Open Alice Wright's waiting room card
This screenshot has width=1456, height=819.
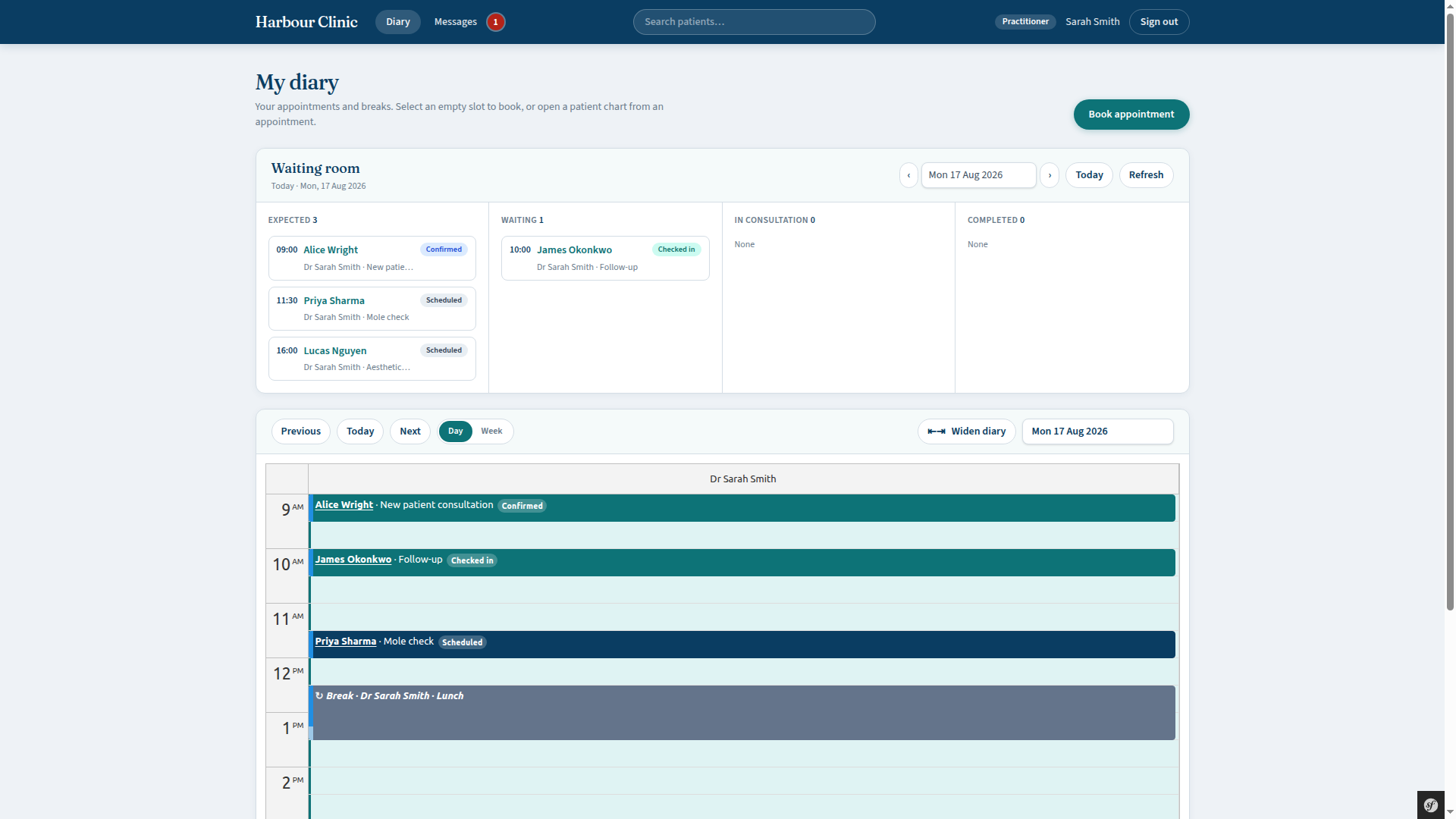(x=372, y=258)
